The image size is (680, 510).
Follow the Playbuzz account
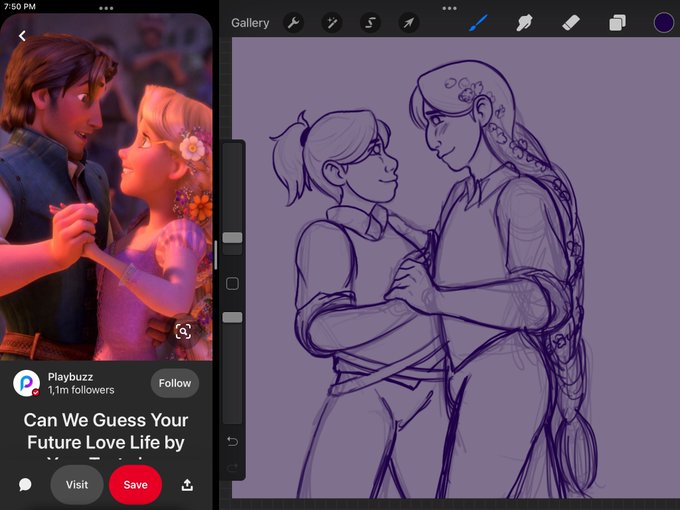175,383
